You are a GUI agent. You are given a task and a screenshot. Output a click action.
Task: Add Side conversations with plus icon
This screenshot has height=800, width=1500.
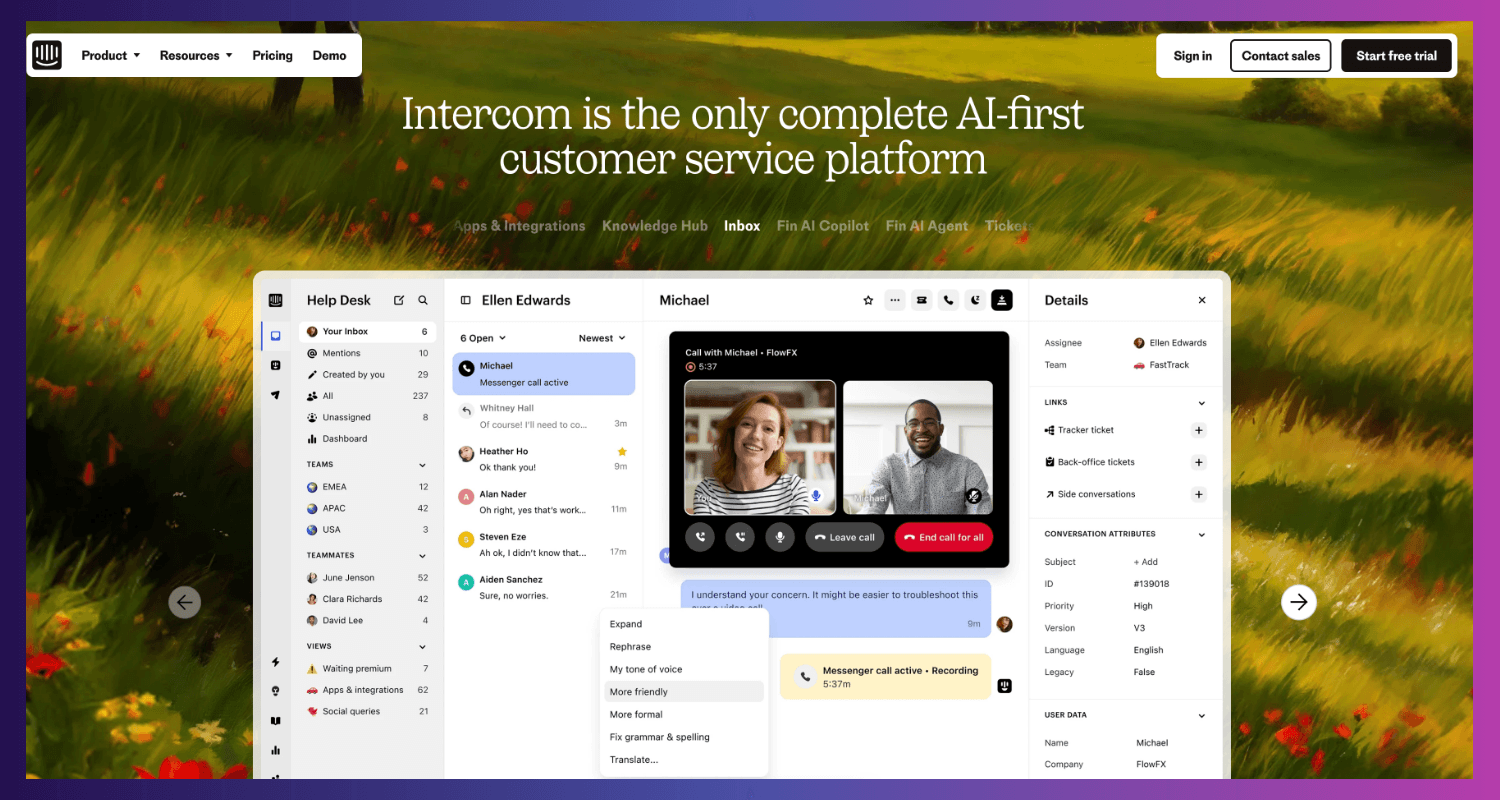point(1199,494)
